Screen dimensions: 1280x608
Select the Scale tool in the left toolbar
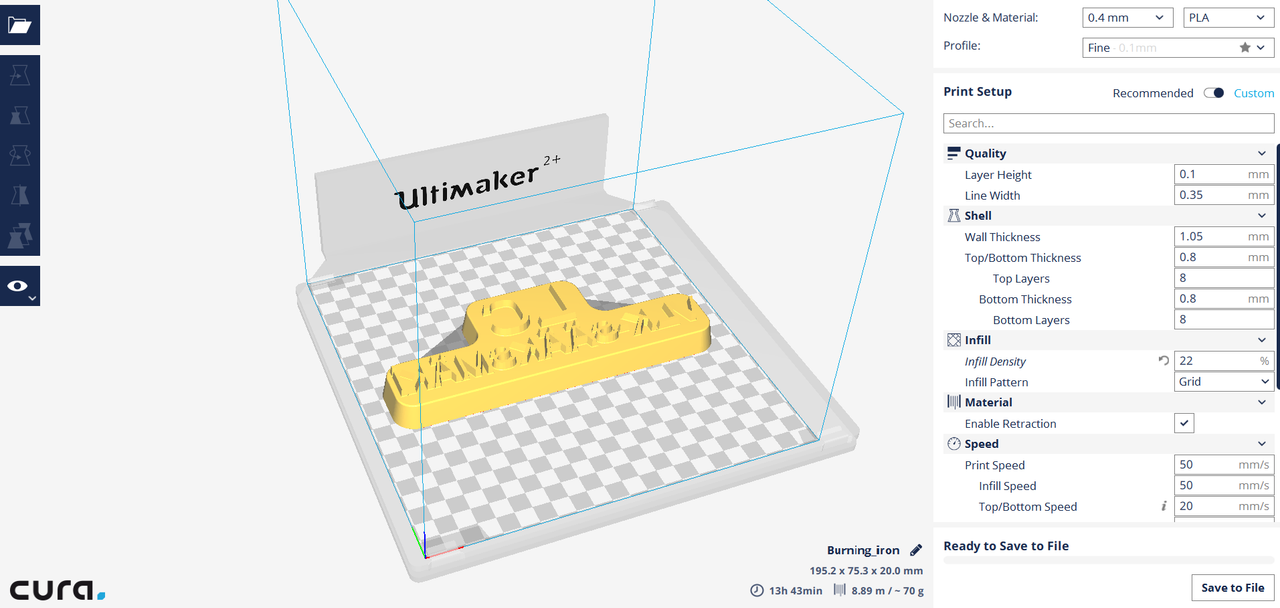pyautogui.click(x=20, y=116)
